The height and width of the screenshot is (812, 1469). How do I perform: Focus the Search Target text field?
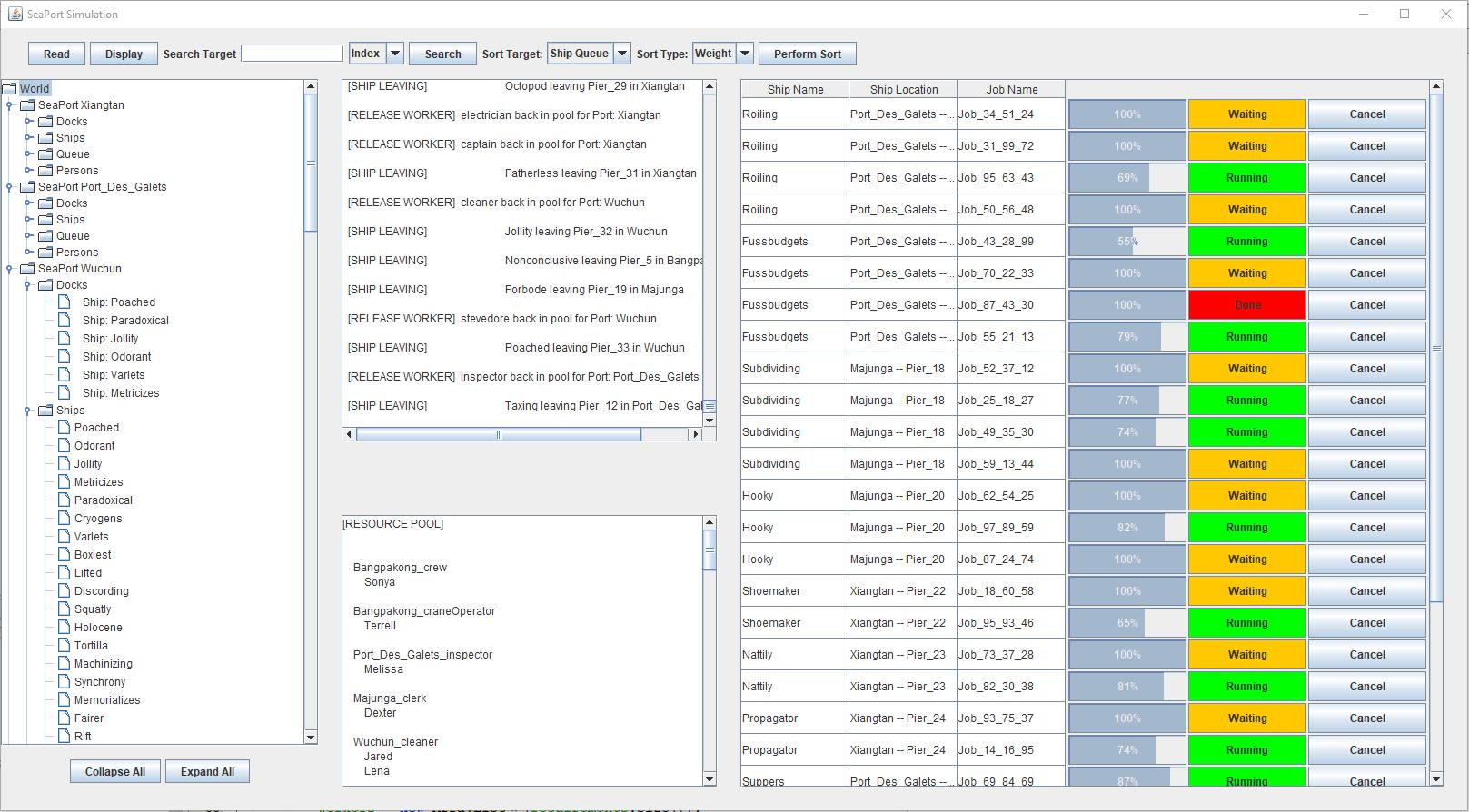pos(292,54)
